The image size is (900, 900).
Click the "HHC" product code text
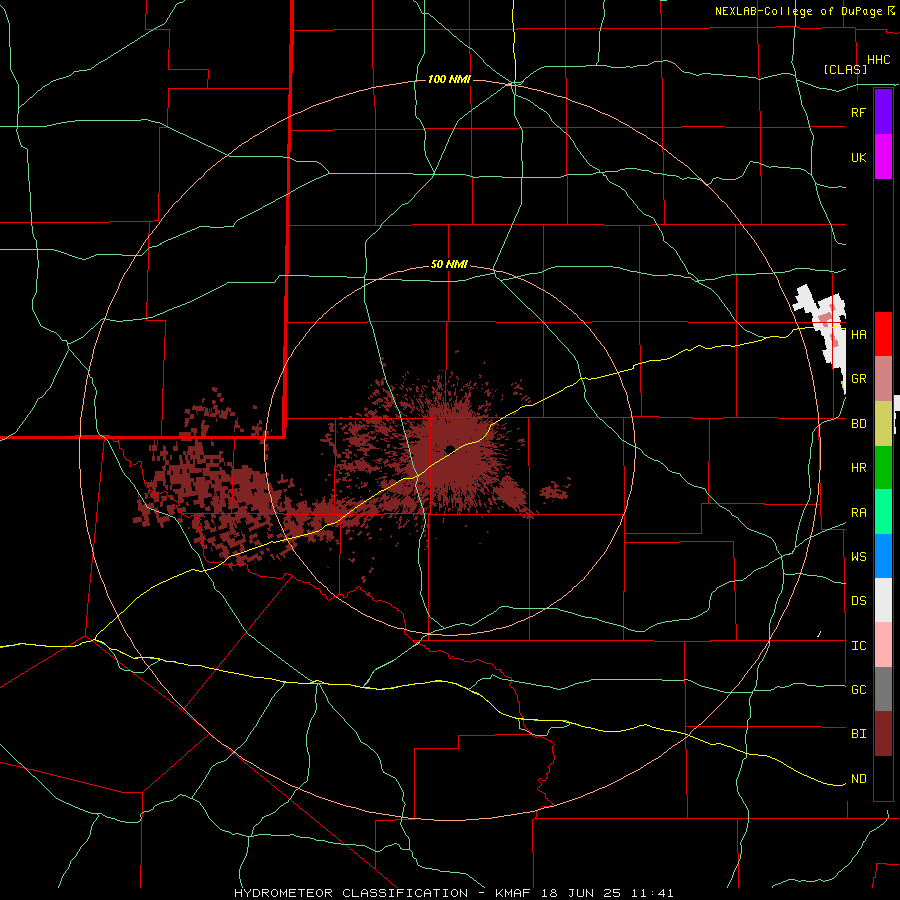878,60
